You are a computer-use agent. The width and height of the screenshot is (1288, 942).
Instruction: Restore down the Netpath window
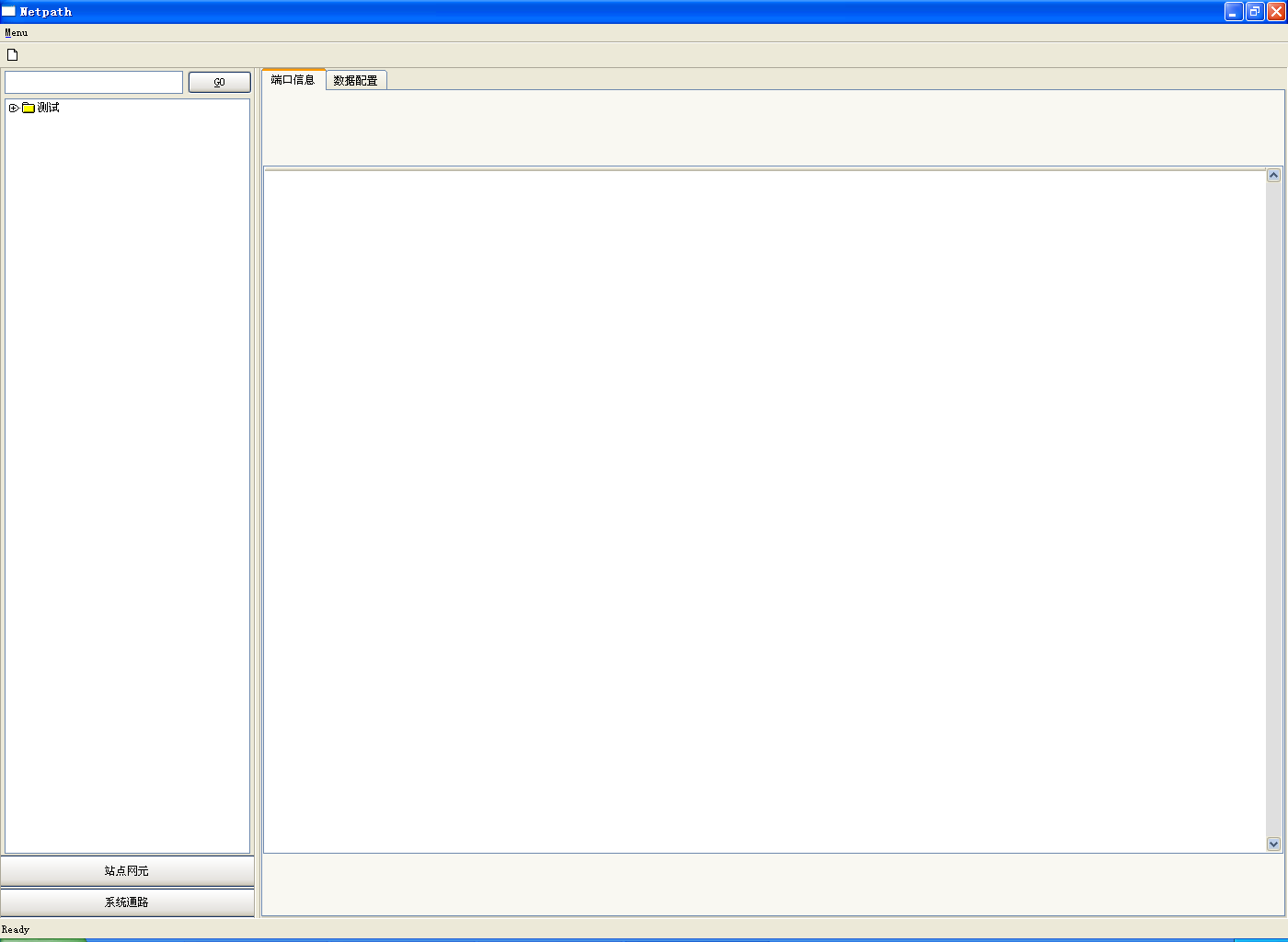pyautogui.click(x=1255, y=11)
